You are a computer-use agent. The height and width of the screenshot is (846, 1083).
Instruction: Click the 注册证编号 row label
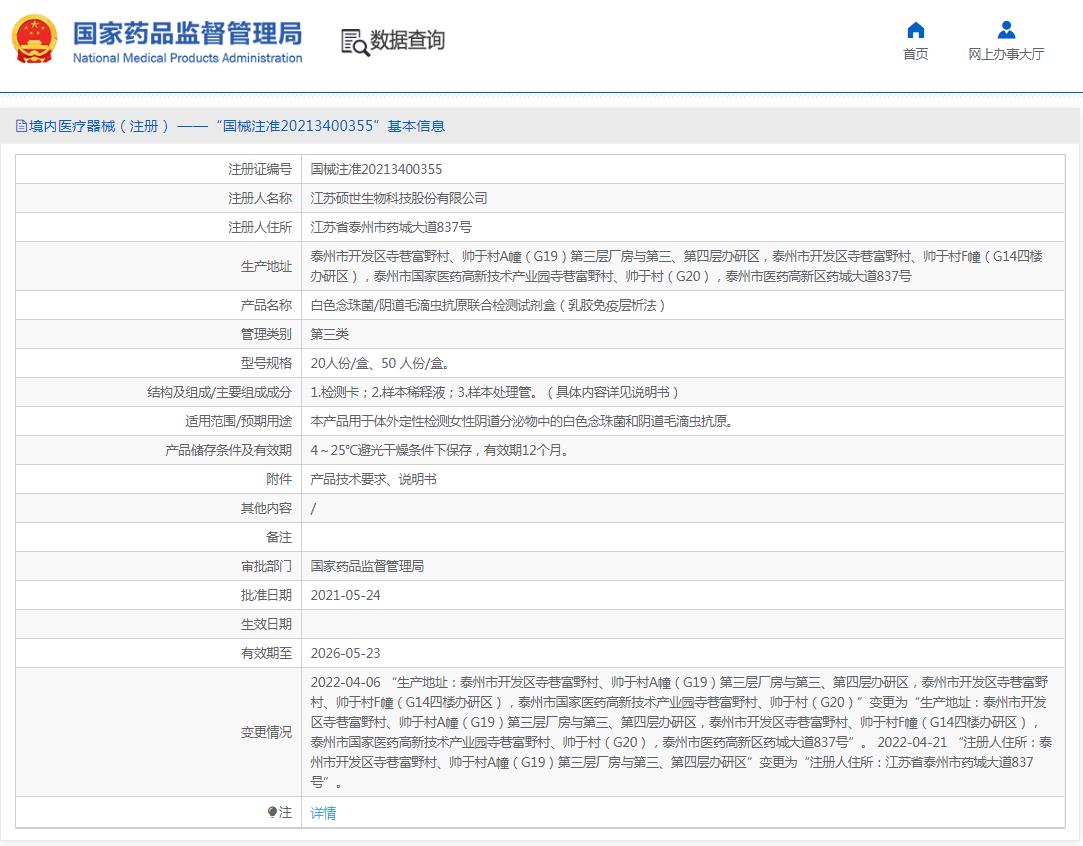pos(260,169)
